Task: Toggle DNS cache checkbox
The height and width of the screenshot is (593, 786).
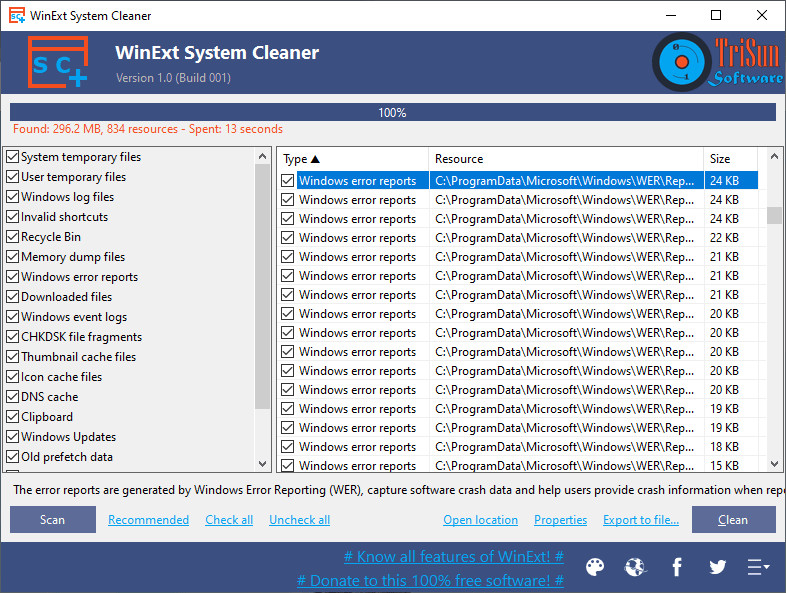Action: tap(13, 397)
